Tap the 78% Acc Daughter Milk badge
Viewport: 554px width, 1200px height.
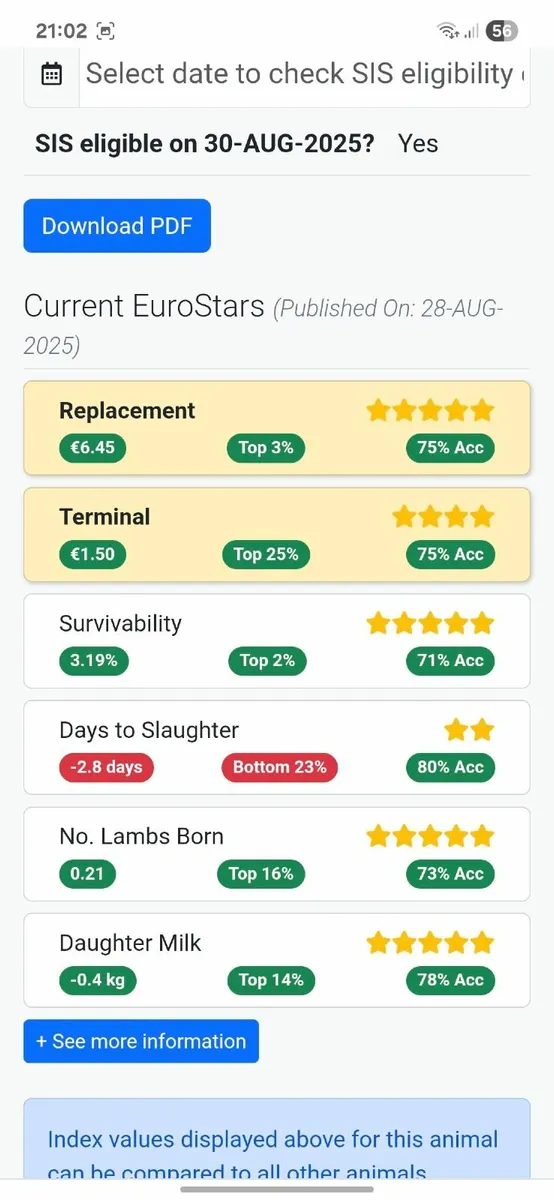[x=450, y=980]
